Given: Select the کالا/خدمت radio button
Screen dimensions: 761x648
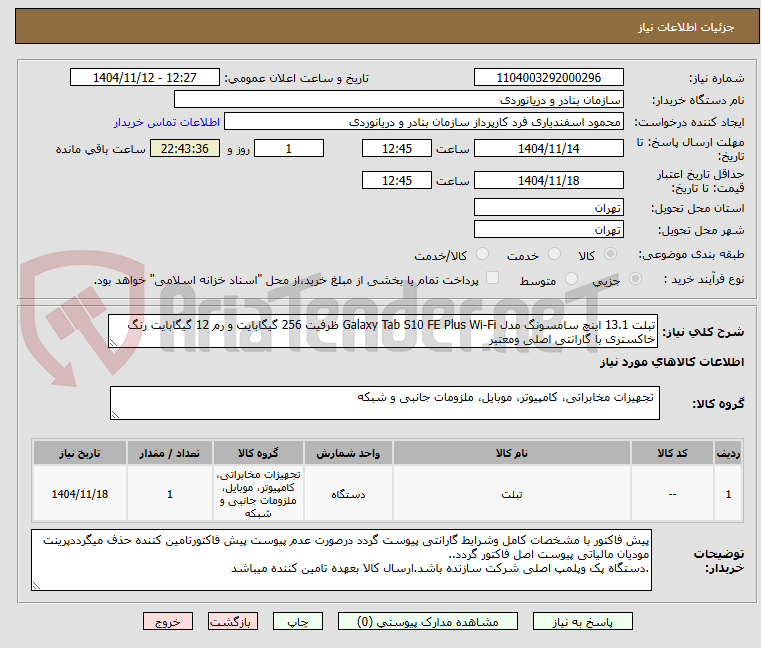Looking at the screenshot, I should [x=482, y=254].
